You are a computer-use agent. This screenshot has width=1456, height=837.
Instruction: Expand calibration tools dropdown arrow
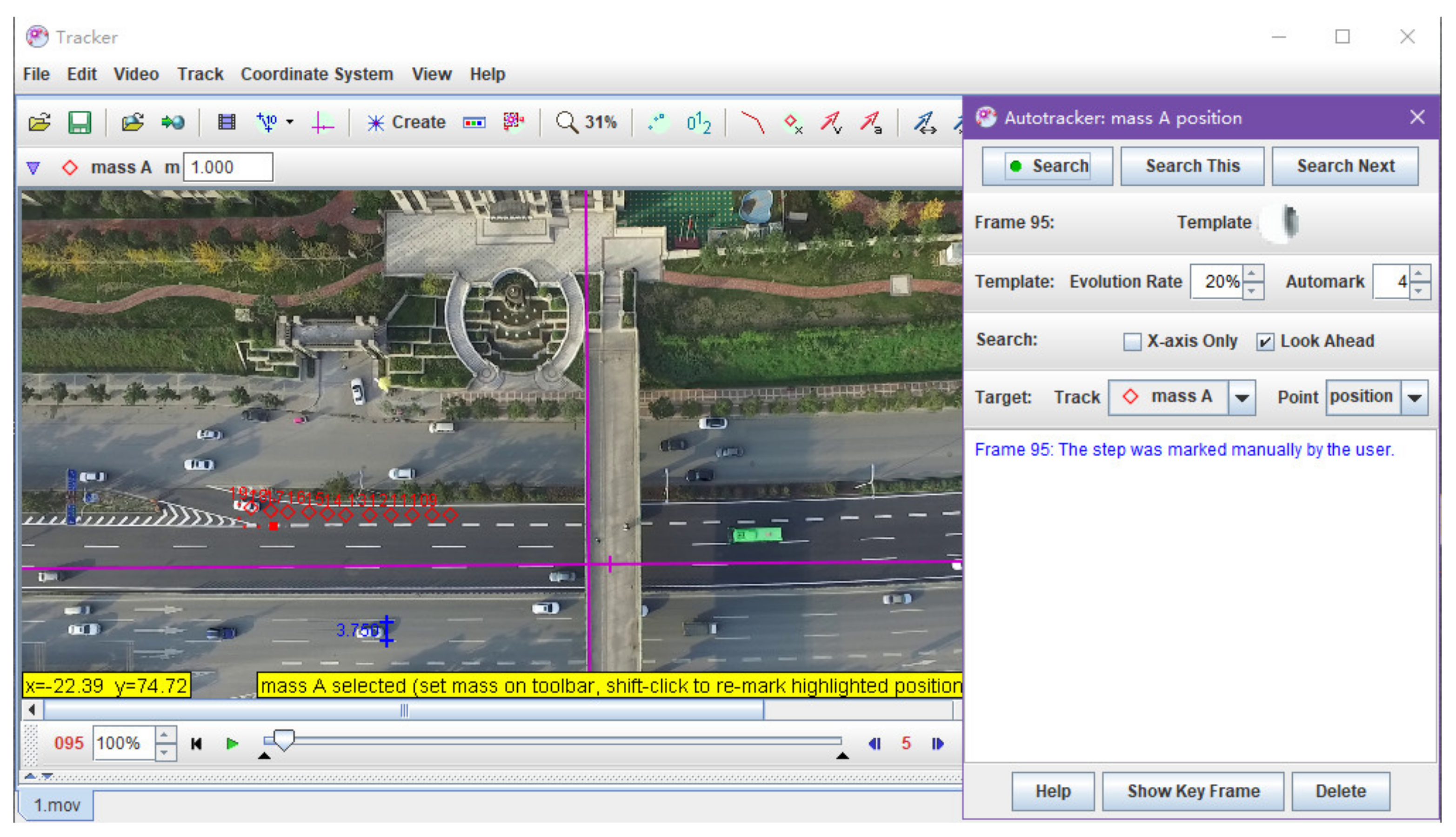pos(290,122)
